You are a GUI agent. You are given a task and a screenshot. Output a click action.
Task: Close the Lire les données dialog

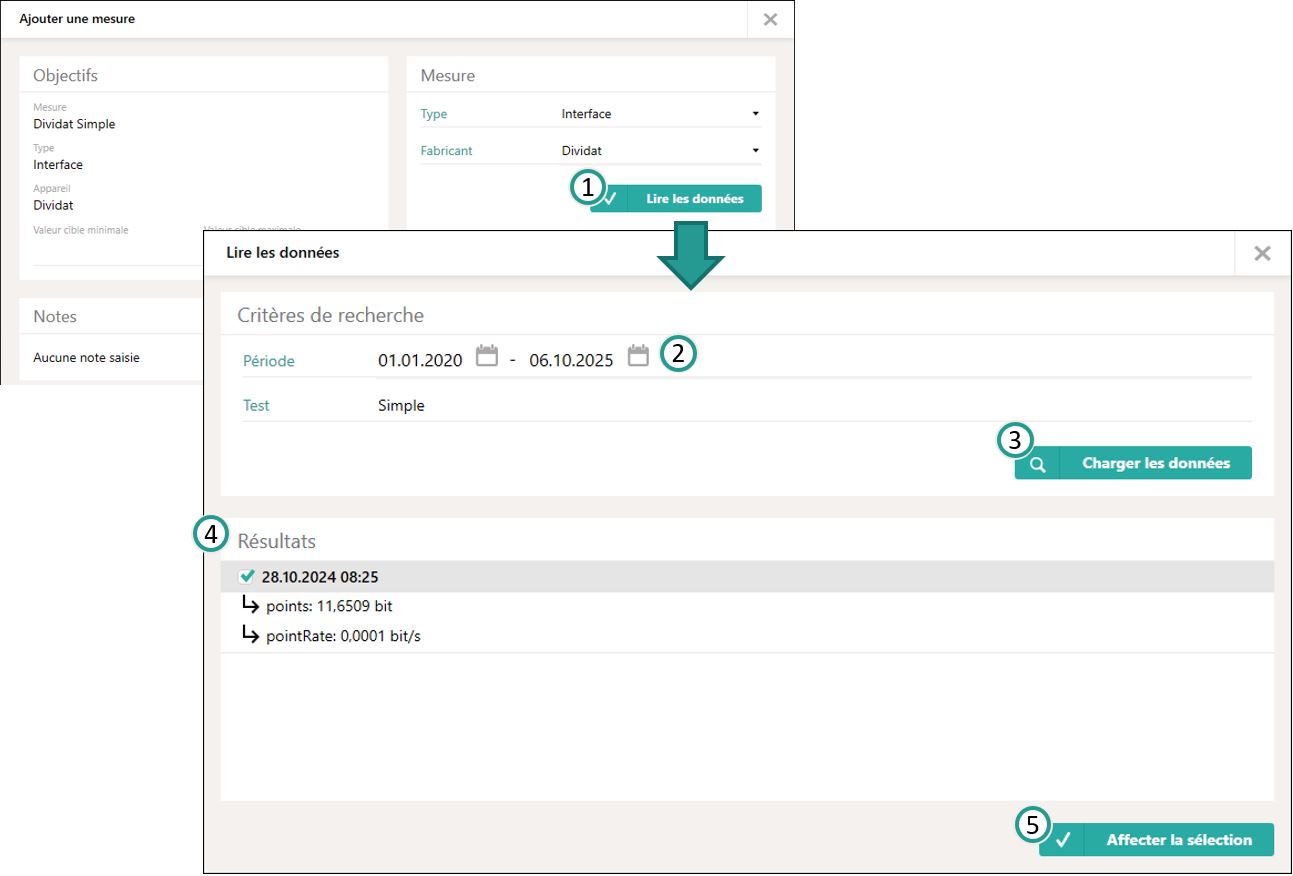(1262, 254)
